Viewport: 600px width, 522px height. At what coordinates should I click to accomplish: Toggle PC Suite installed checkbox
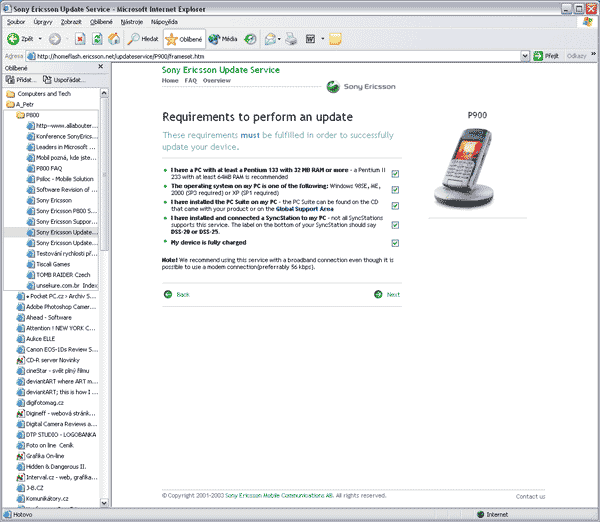[395, 206]
